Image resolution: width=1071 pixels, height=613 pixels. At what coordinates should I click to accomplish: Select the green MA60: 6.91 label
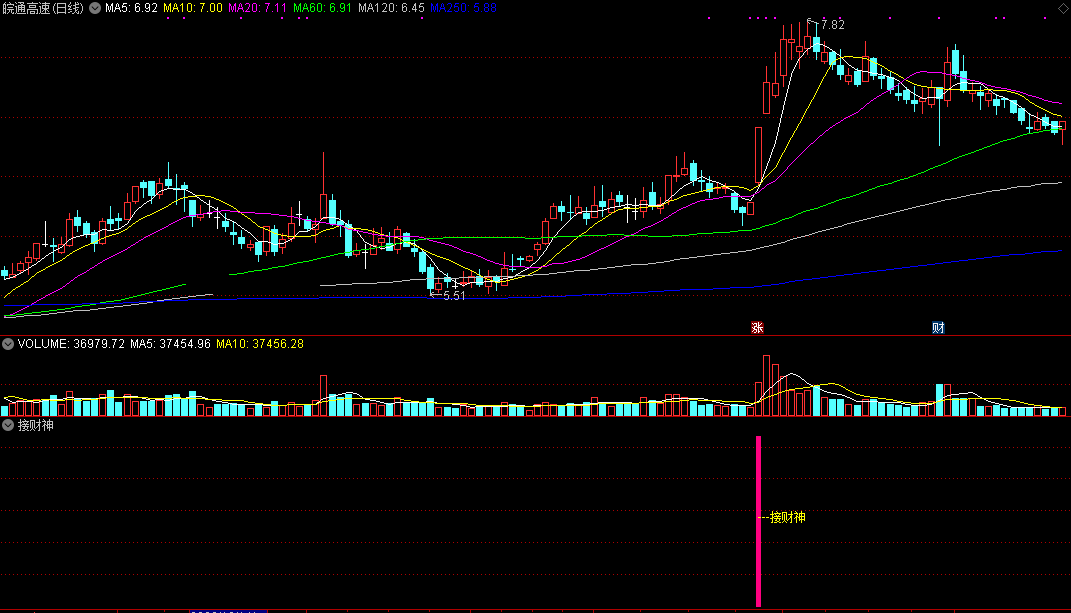[x=322, y=8]
